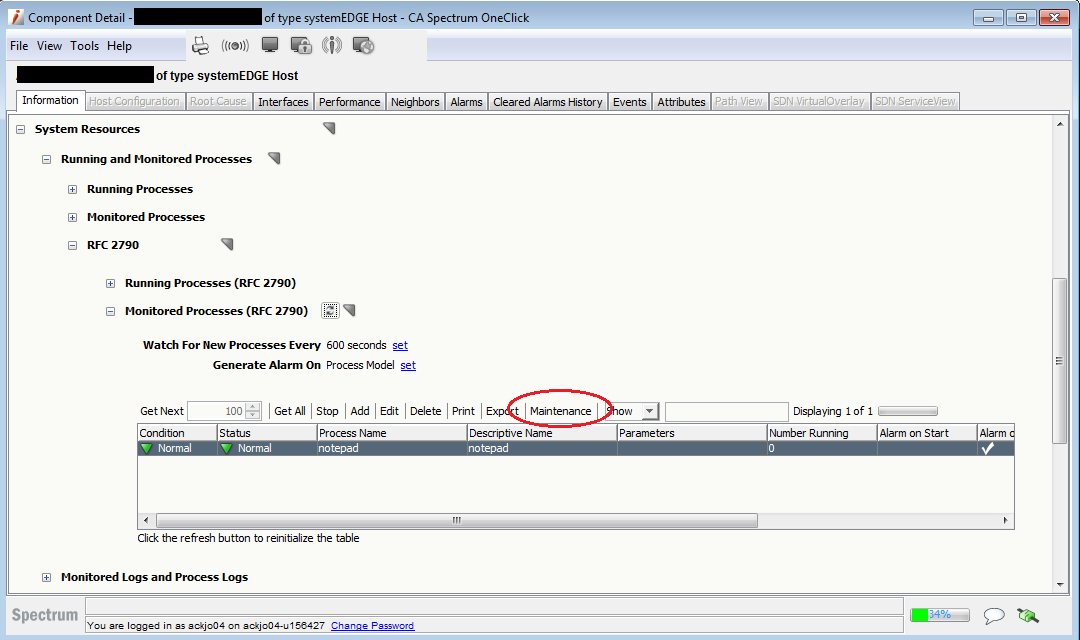Click the Change Password link

tap(373, 626)
